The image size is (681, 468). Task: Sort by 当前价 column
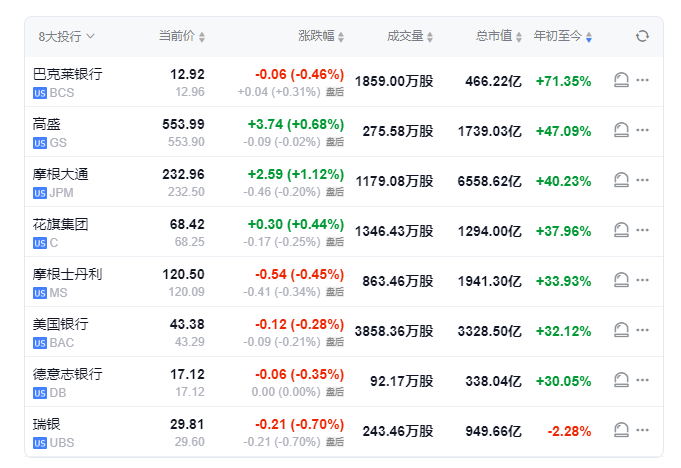tap(182, 36)
